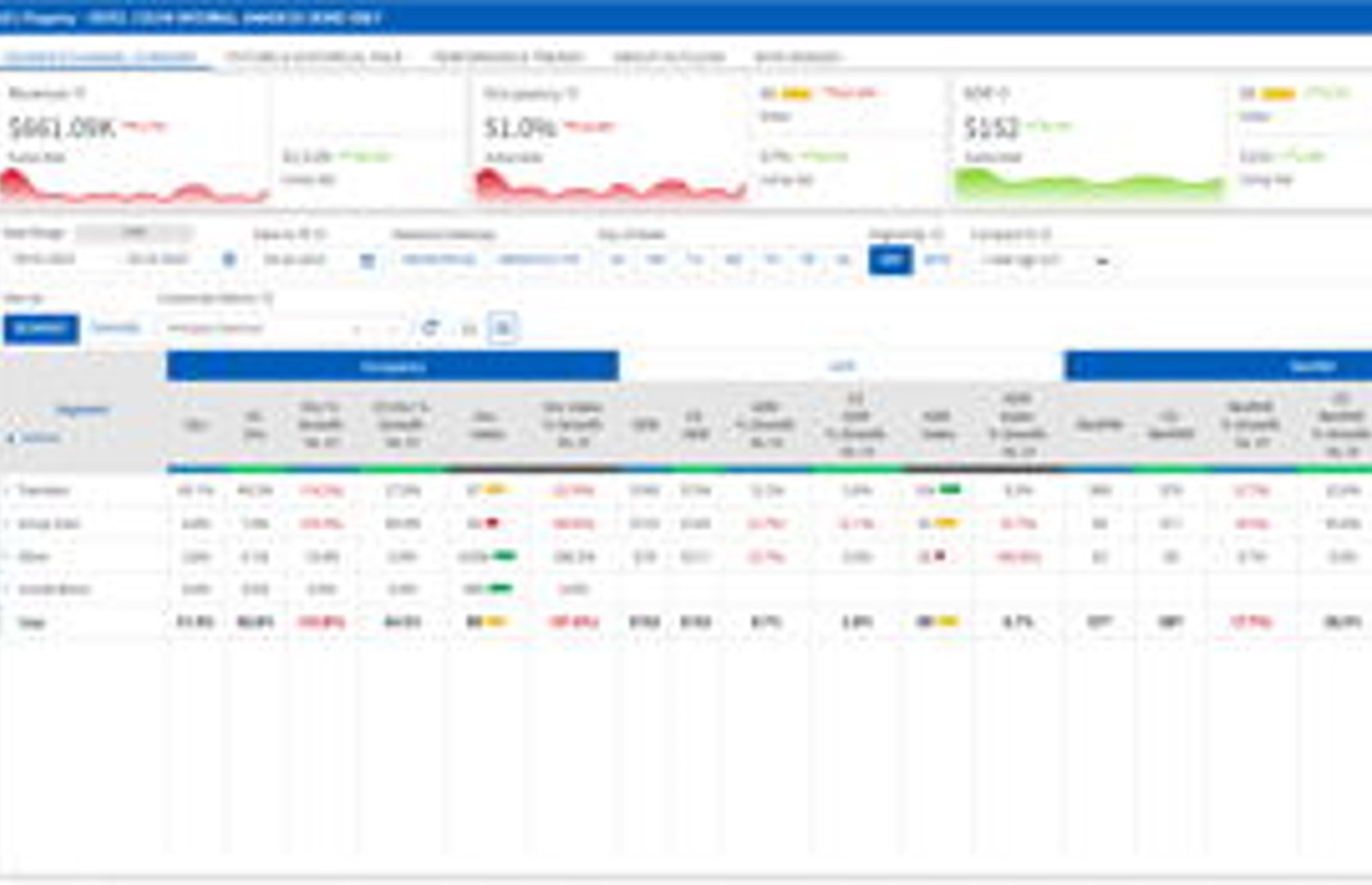This screenshot has height=885, width=1372.
Task: Click the first reservation date link
Action: 438,259
